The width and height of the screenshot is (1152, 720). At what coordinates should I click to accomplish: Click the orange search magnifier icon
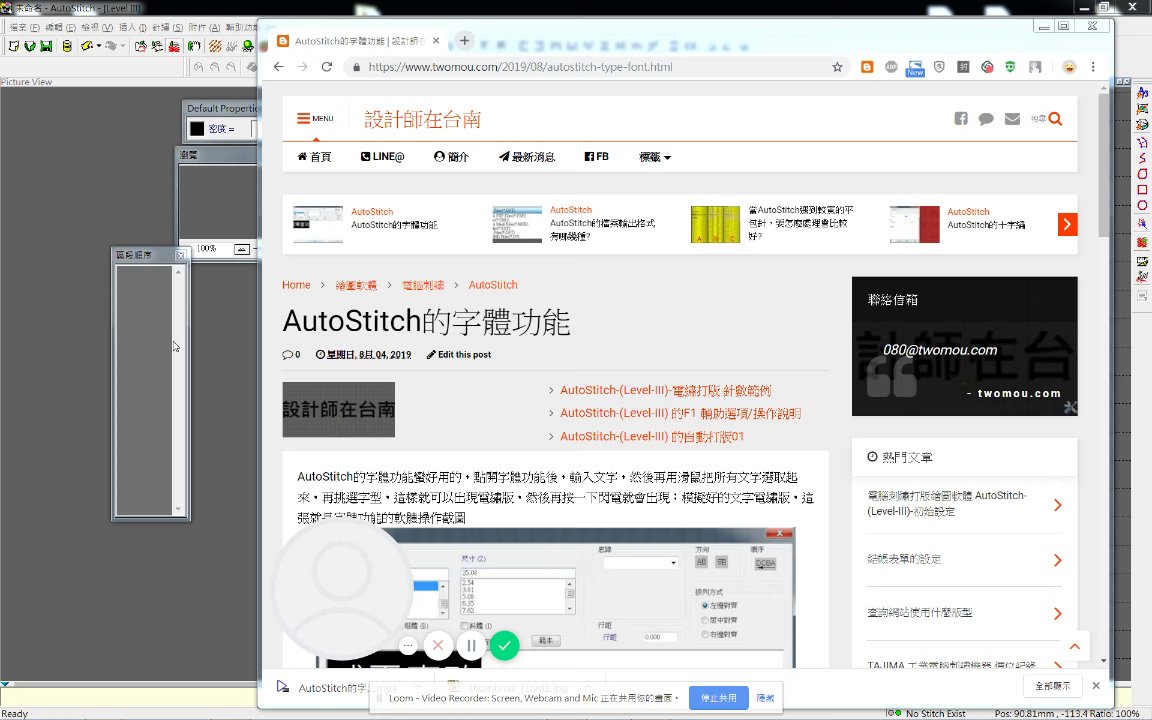1056,118
